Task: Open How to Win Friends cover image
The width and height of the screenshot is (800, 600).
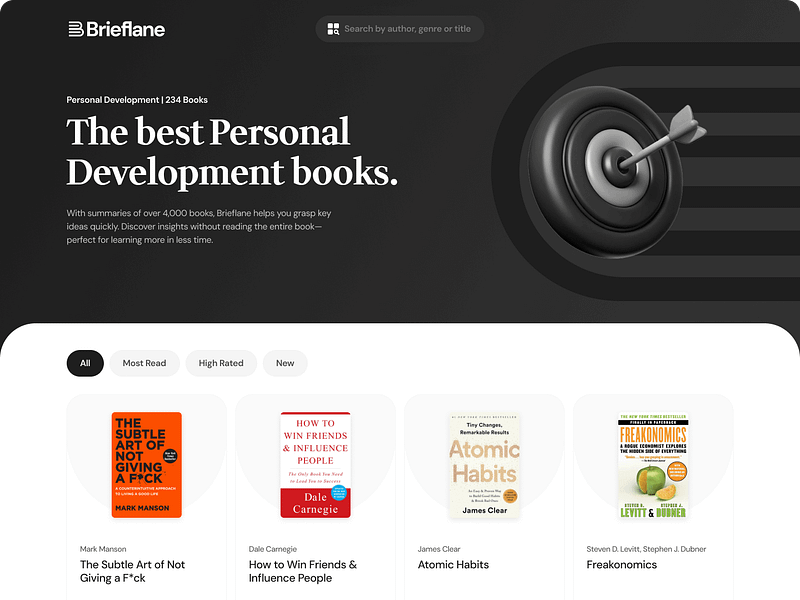Action: coord(315,465)
